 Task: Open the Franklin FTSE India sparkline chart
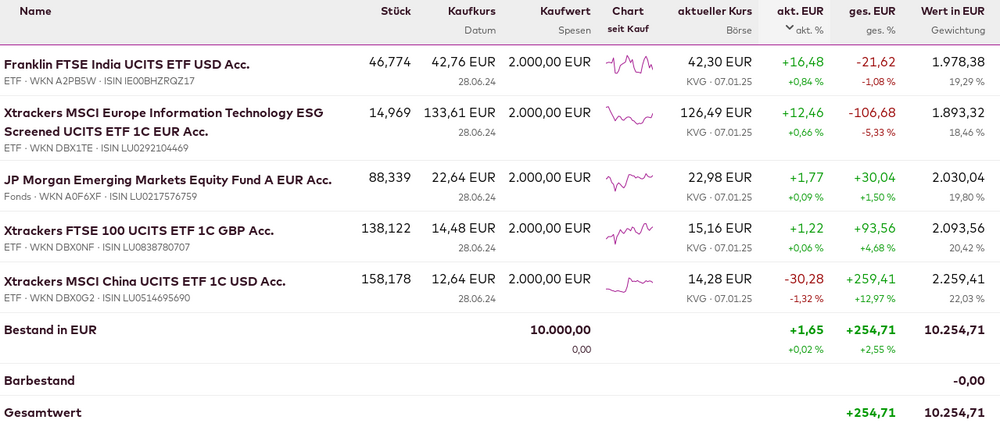[629, 65]
